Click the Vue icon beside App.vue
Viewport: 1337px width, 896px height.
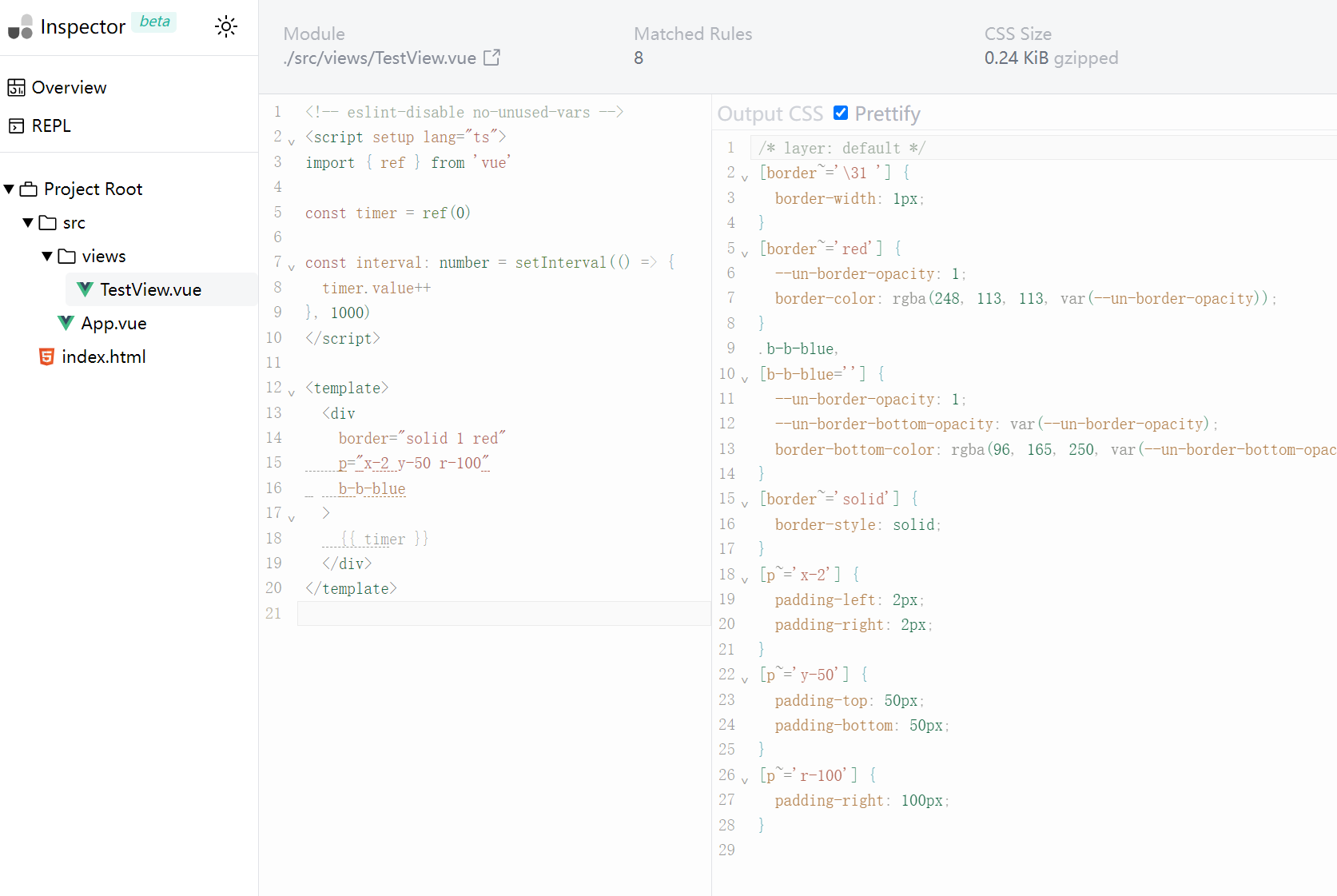[66, 323]
